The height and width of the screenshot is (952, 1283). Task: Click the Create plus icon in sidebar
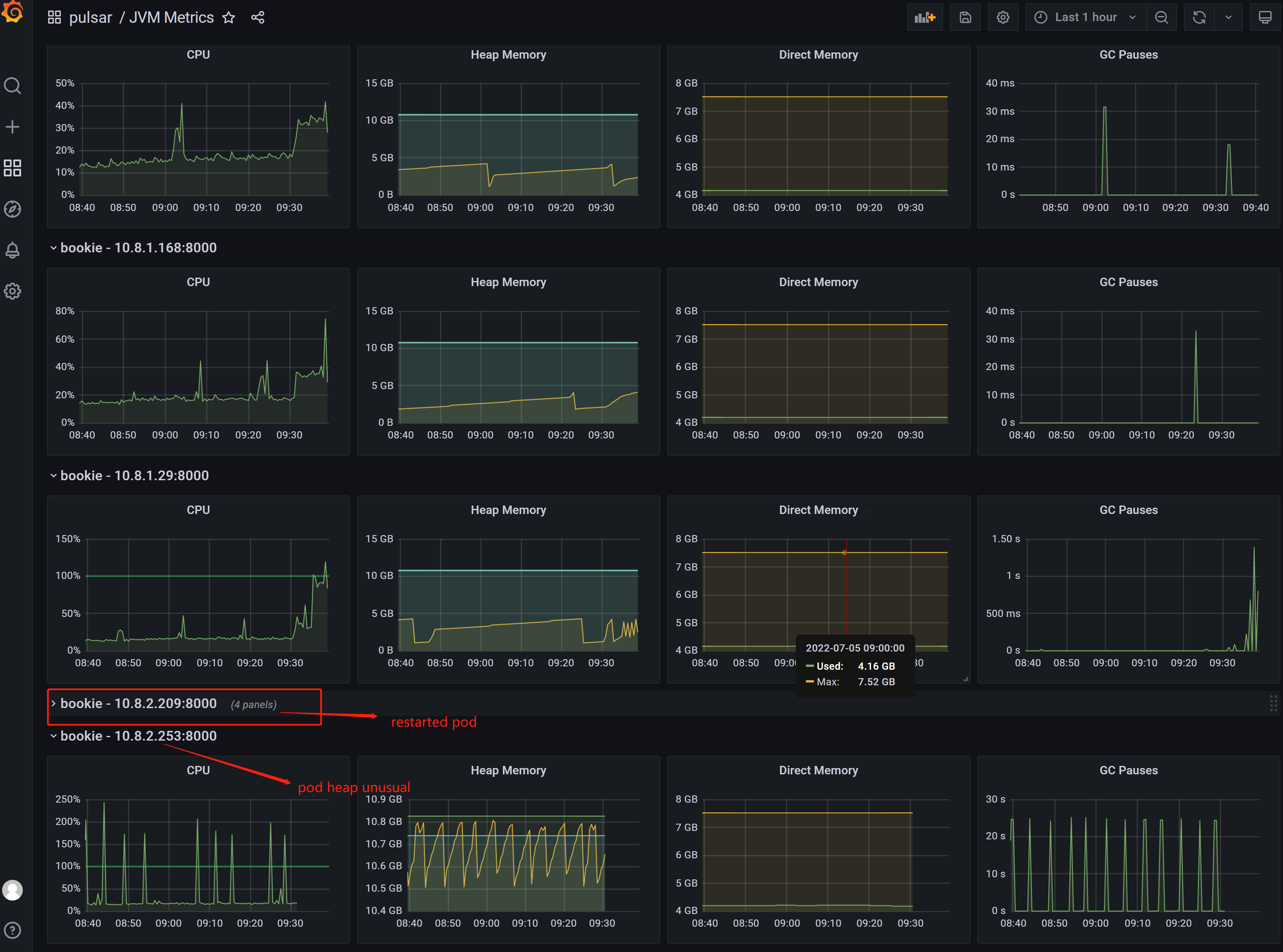click(13, 127)
